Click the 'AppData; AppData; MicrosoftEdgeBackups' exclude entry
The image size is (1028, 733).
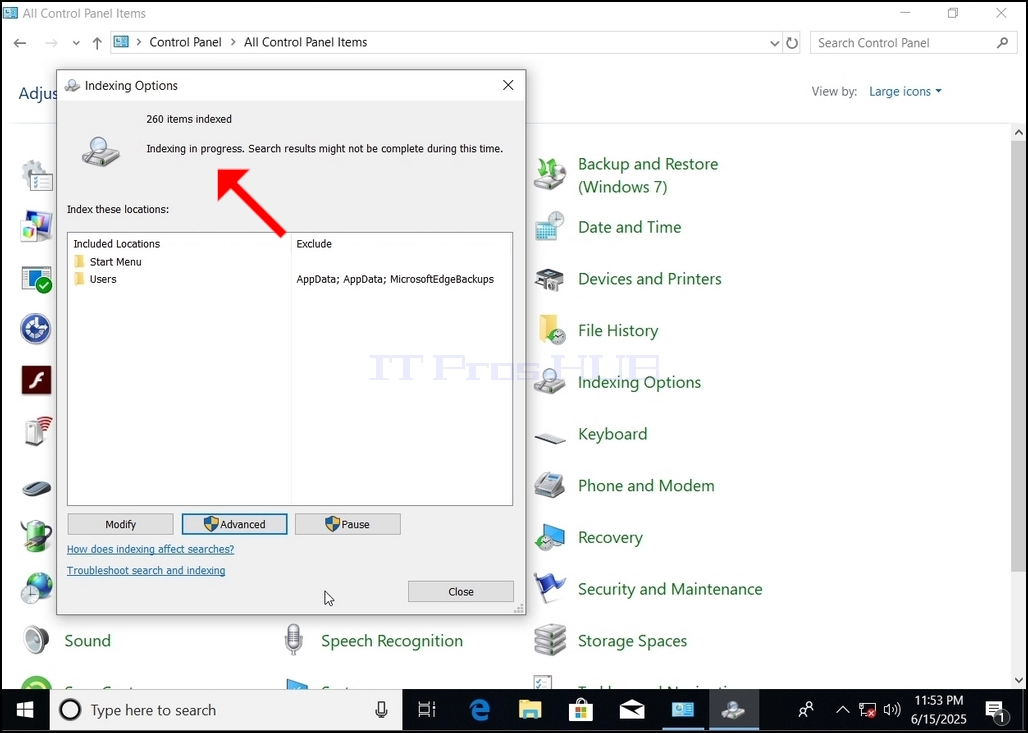(x=395, y=279)
